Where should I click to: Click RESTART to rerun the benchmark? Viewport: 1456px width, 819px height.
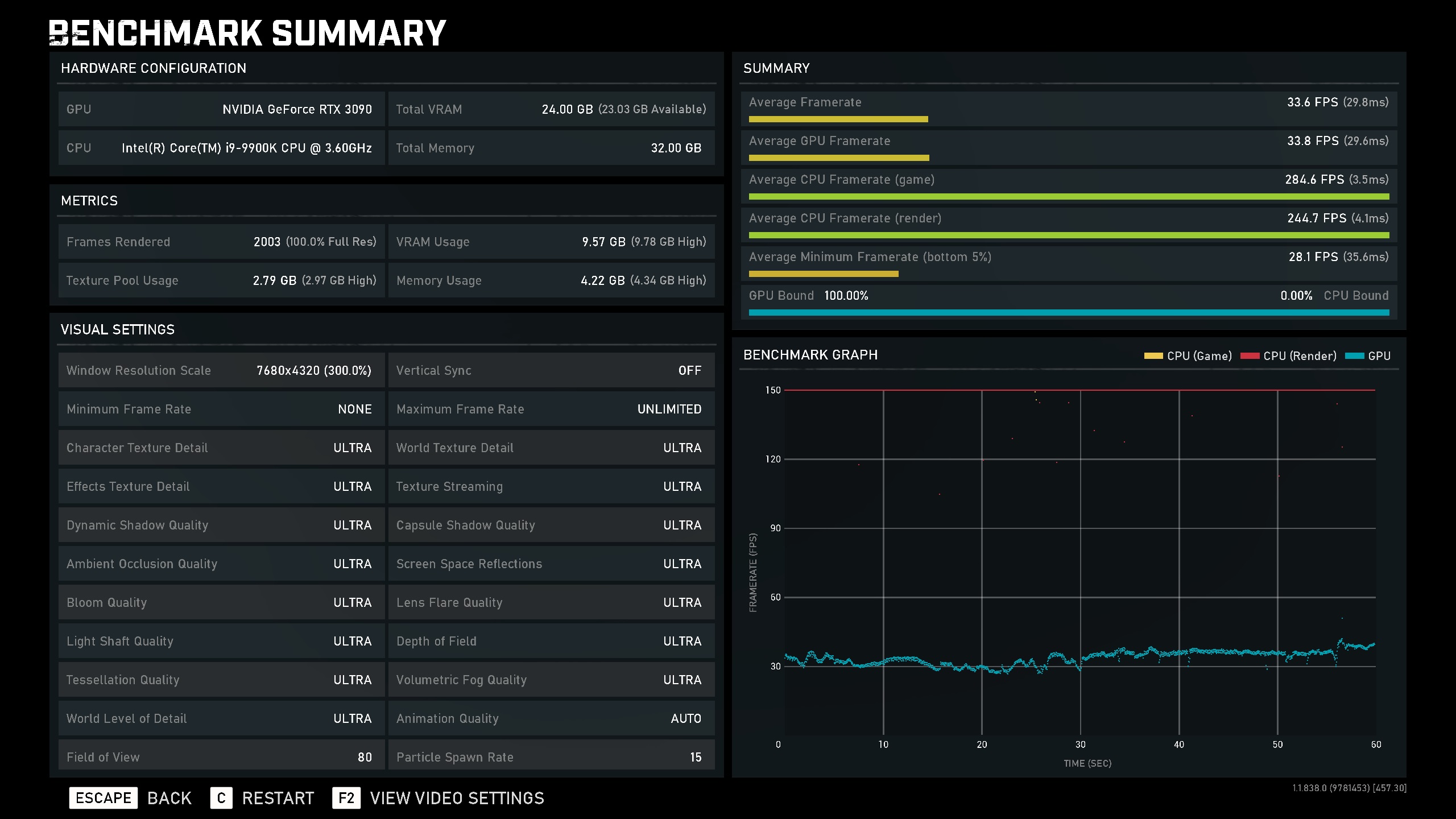click(278, 798)
